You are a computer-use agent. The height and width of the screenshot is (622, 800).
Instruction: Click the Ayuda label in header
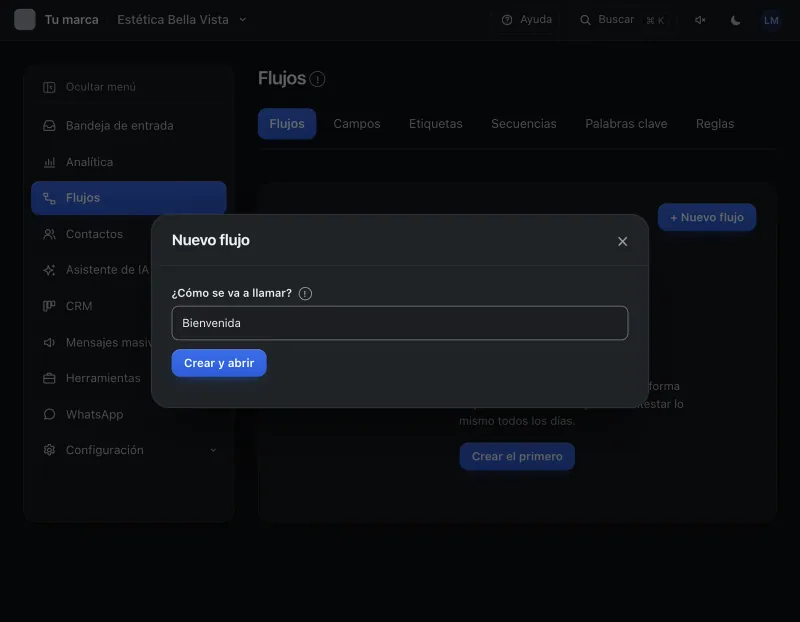tap(536, 19)
